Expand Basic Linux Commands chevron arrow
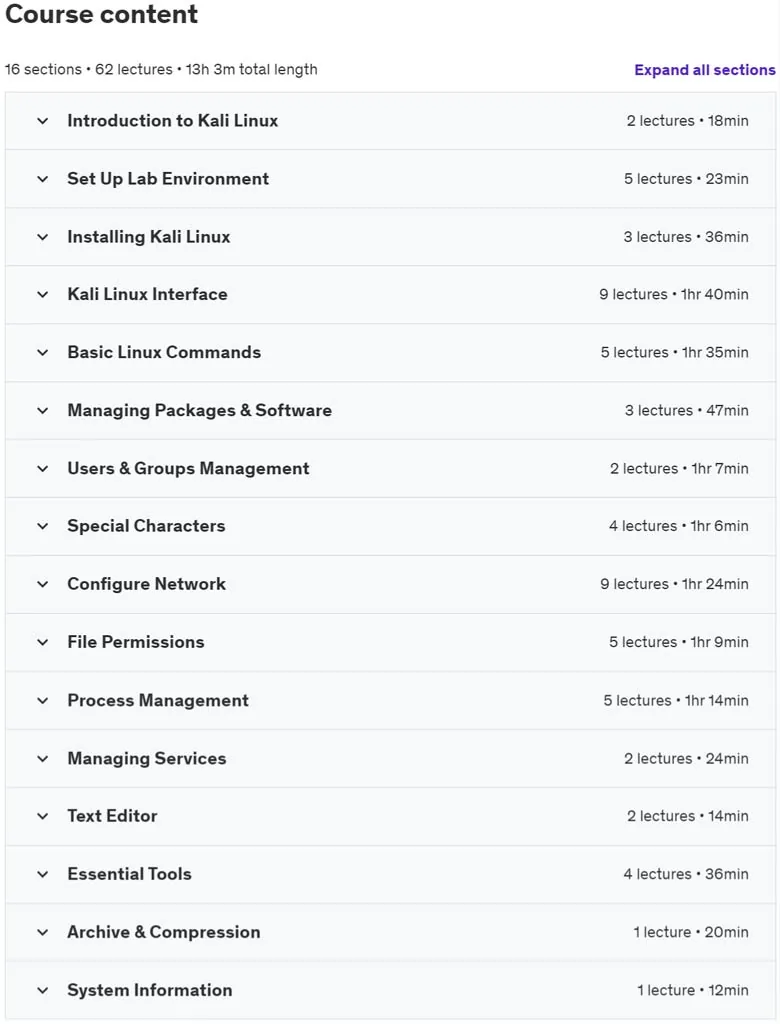780x1024 pixels. (42, 353)
